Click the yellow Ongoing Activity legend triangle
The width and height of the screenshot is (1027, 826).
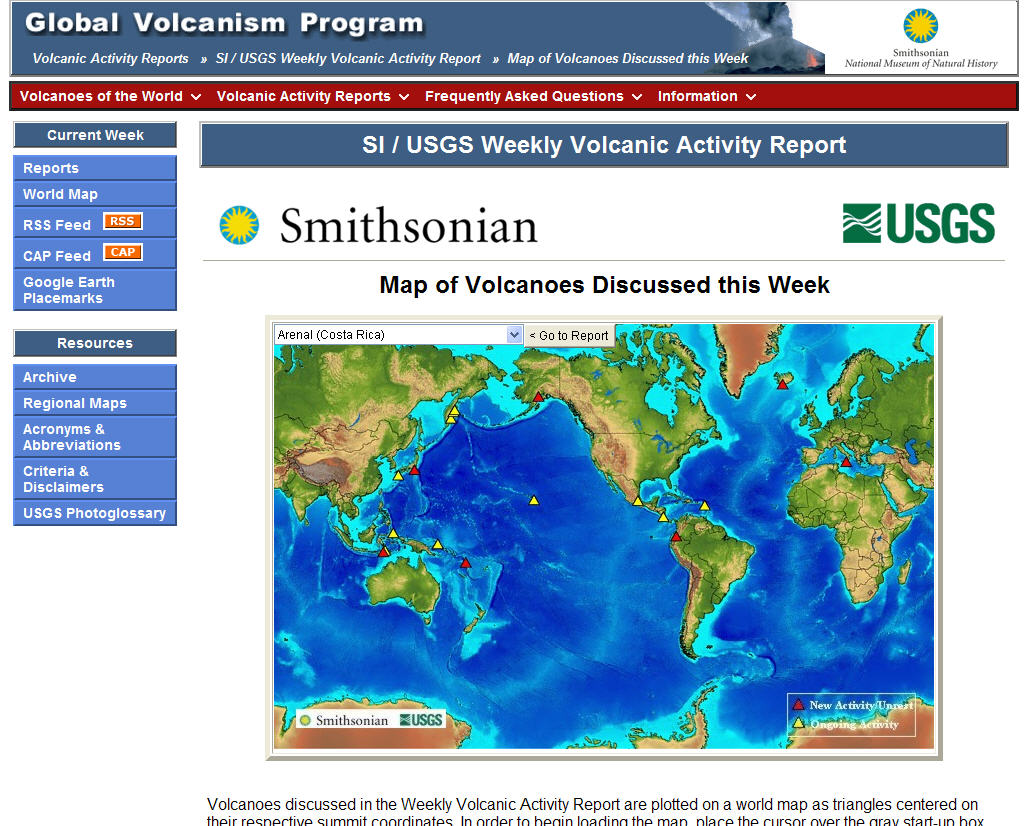[x=798, y=724]
